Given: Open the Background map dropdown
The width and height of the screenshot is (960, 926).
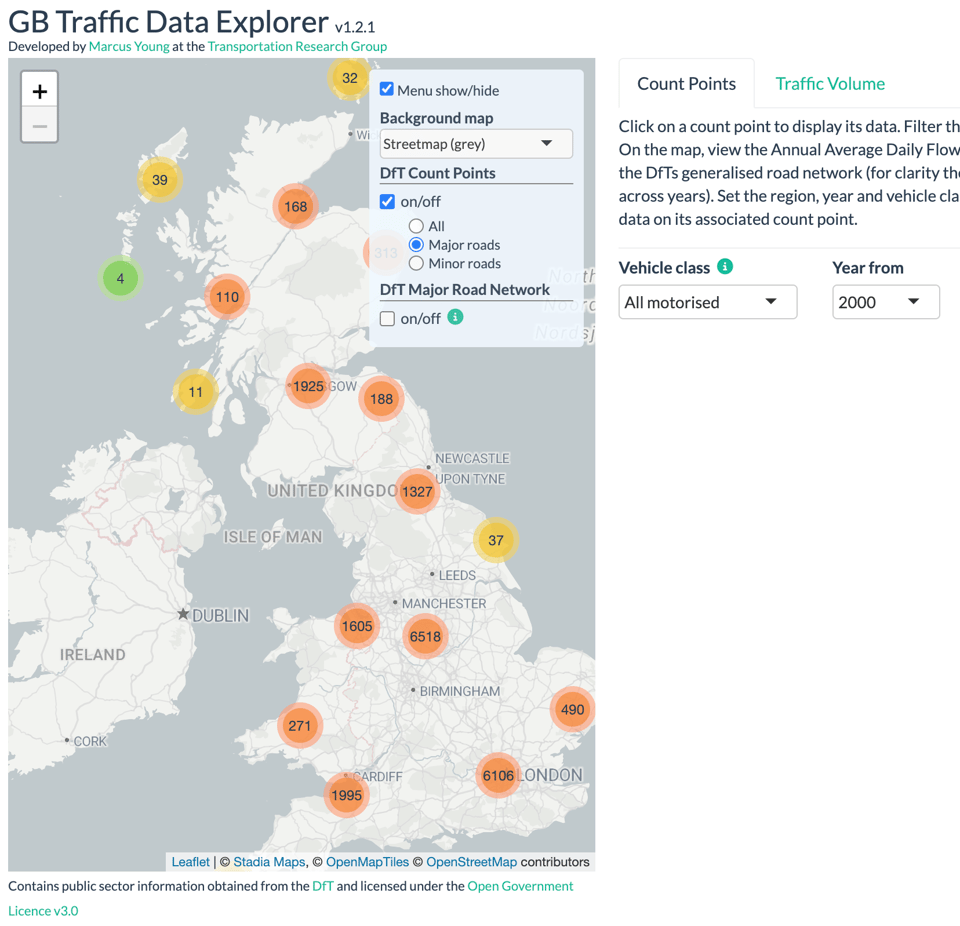Looking at the screenshot, I should point(476,144).
